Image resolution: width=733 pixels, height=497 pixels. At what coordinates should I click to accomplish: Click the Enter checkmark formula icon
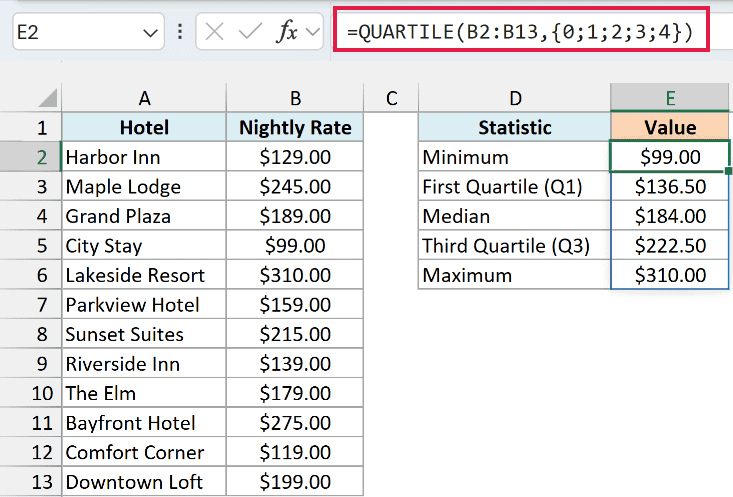pos(250,32)
